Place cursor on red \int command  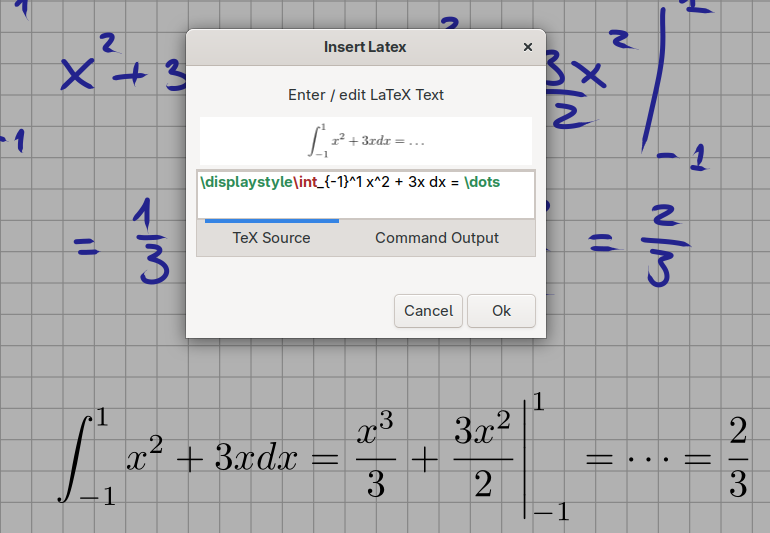pyautogui.click(x=305, y=182)
